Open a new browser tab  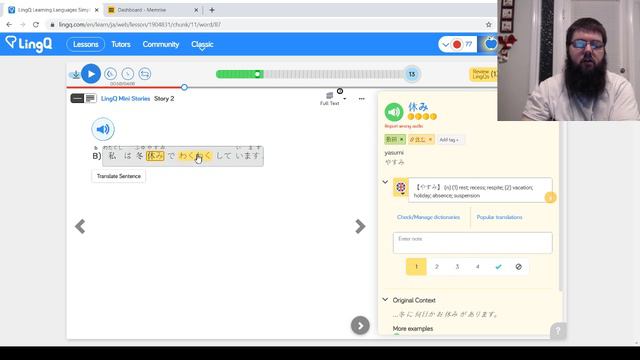212,10
